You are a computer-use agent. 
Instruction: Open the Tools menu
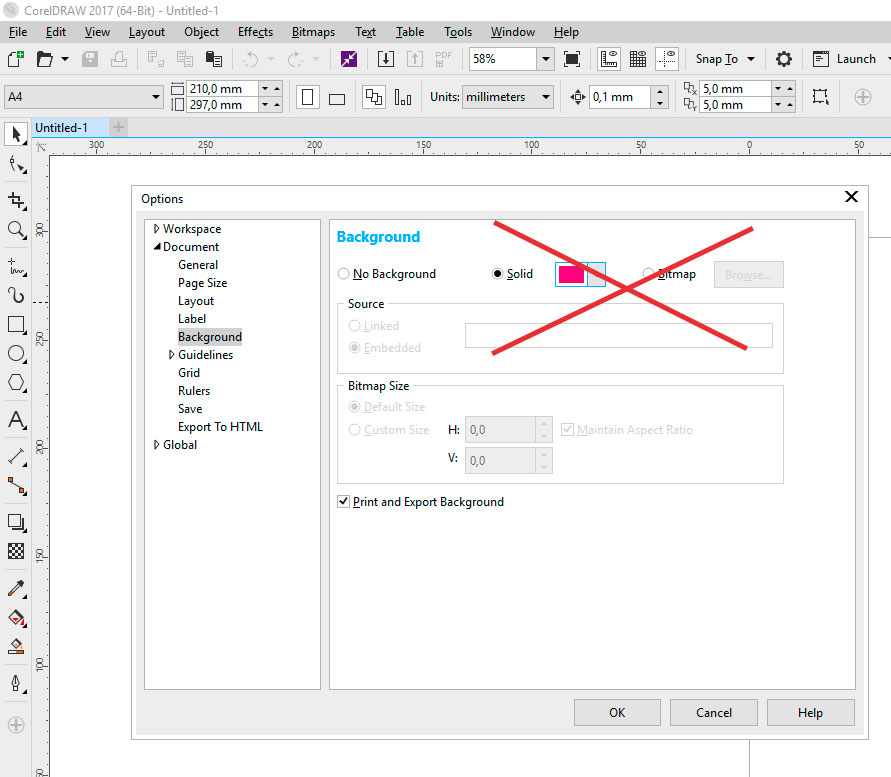tap(458, 32)
